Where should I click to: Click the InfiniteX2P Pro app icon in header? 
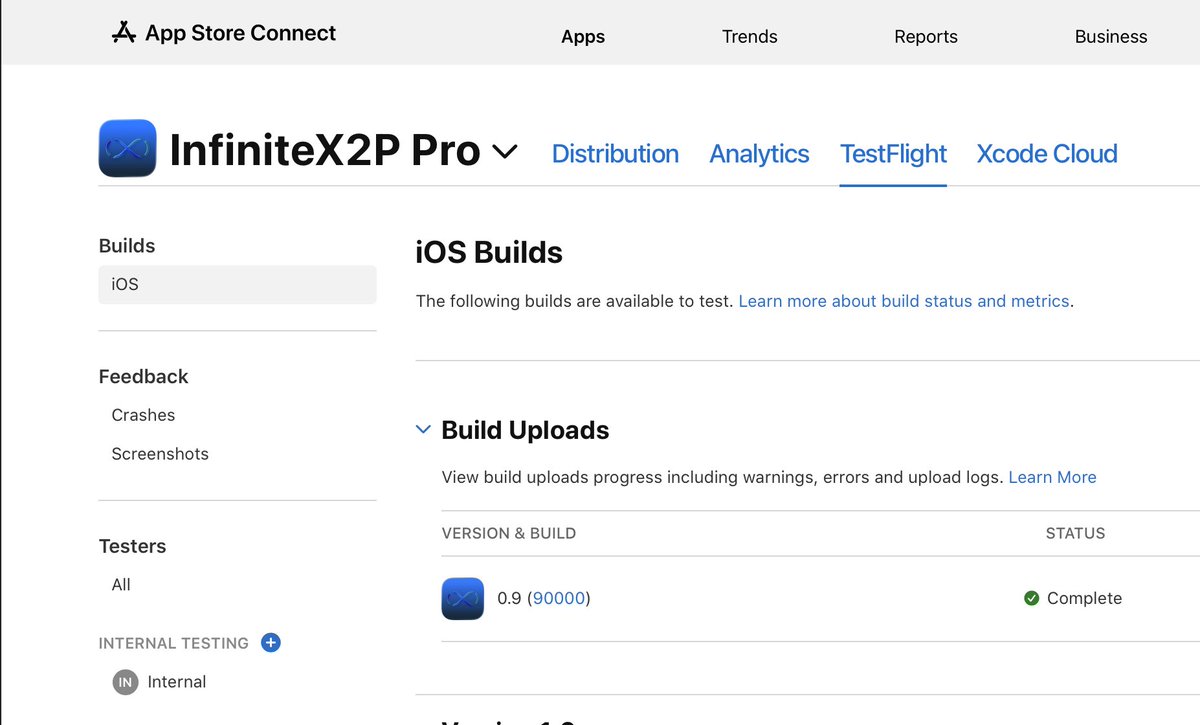pyautogui.click(x=127, y=148)
